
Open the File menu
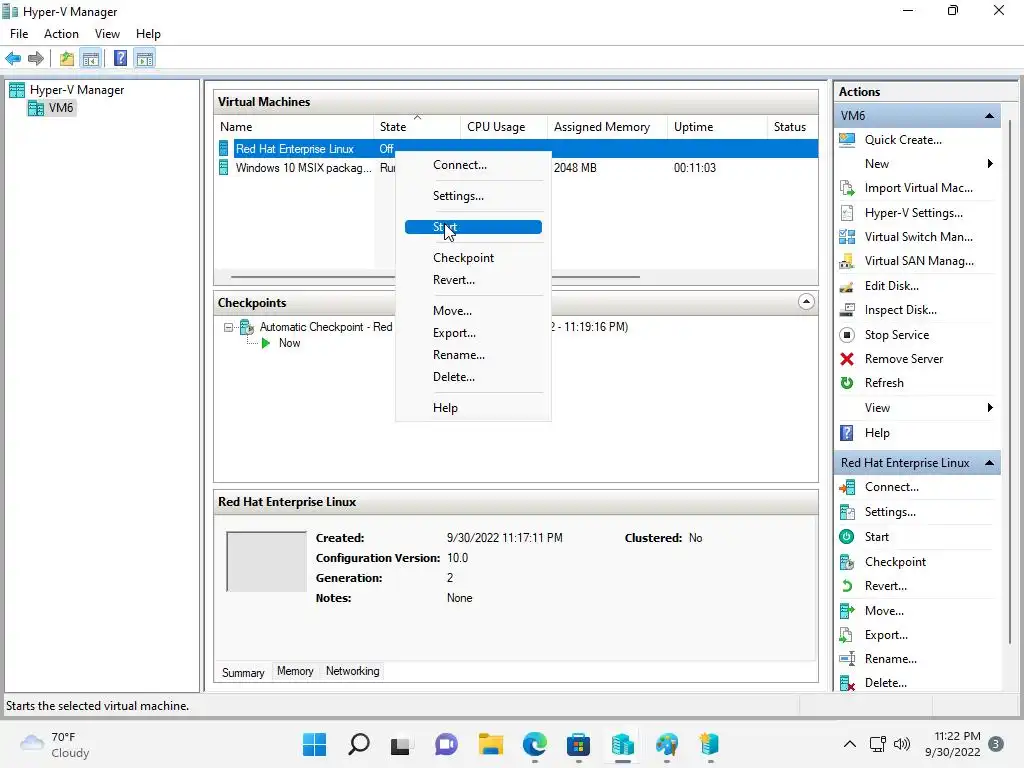(19, 34)
